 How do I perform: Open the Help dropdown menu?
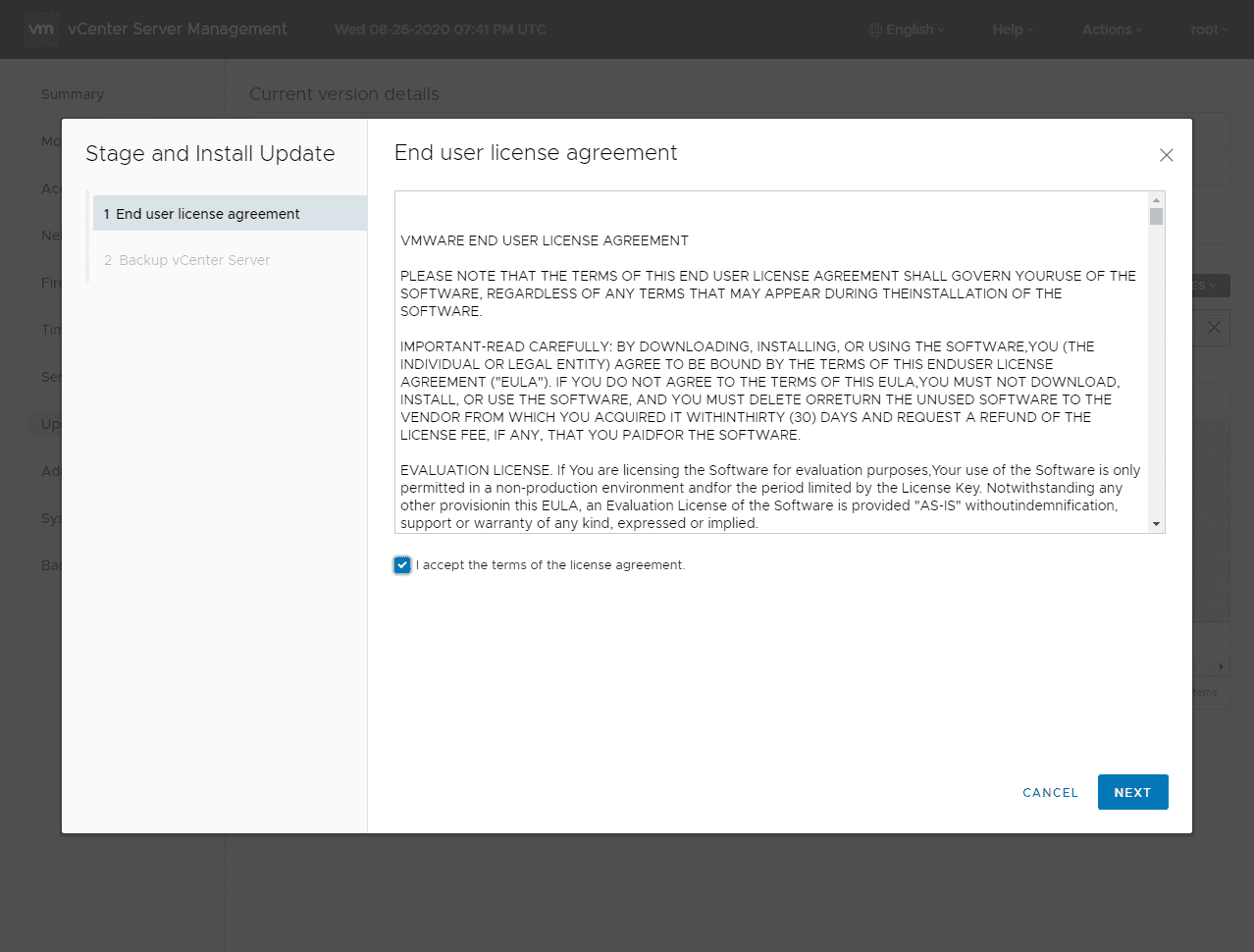coord(1012,29)
